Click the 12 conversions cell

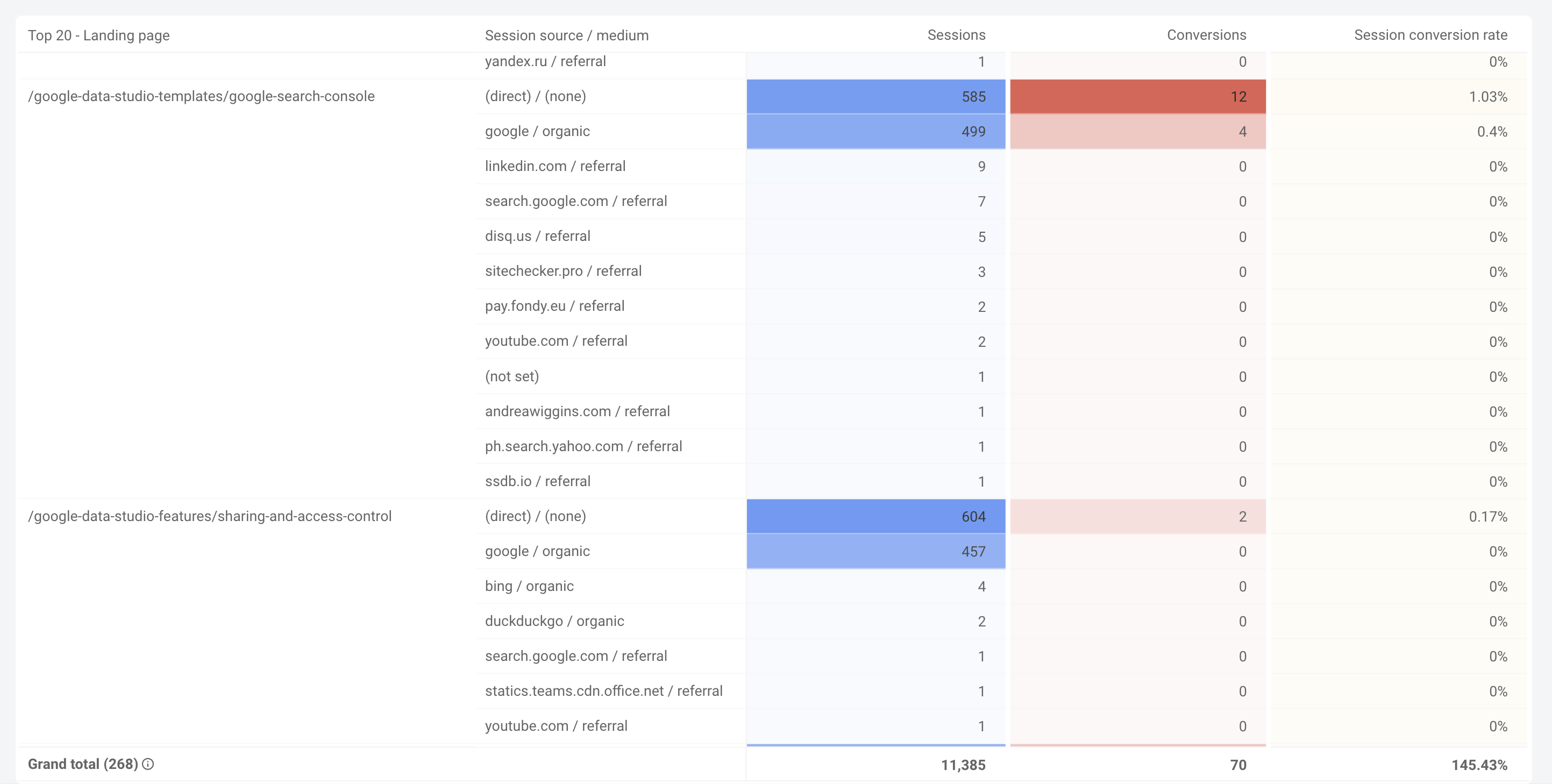click(x=1137, y=96)
